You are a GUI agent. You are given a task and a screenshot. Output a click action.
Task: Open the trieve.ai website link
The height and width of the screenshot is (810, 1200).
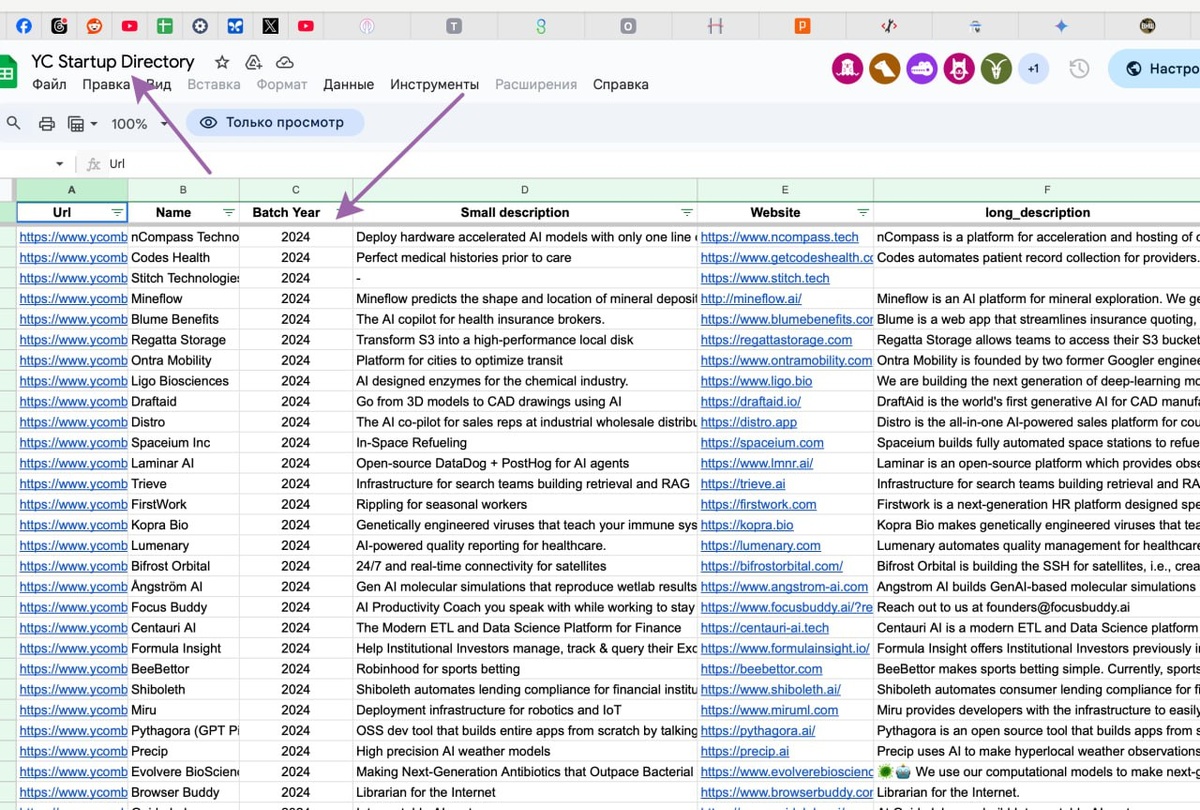pos(743,484)
